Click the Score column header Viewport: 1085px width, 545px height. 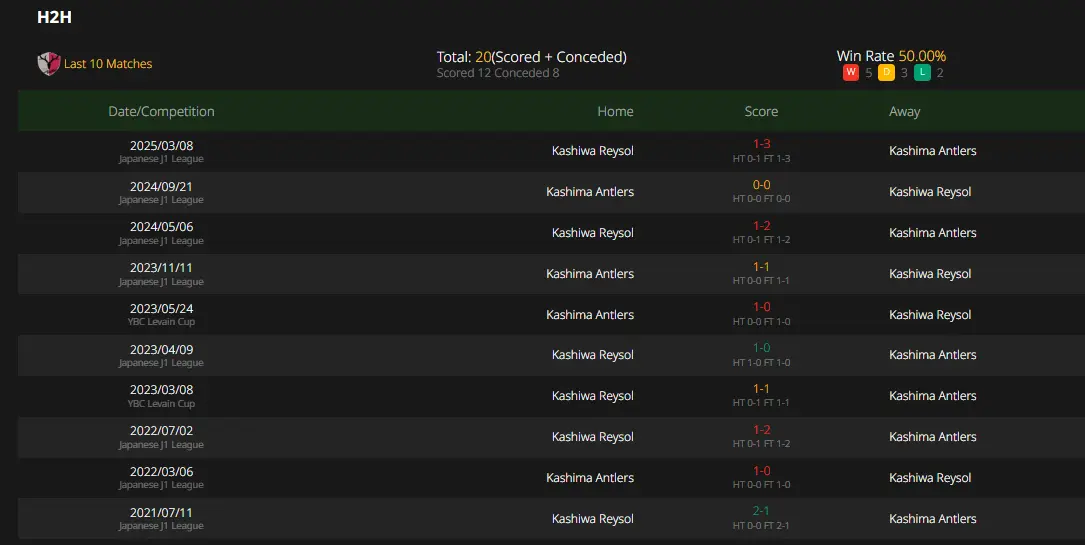(x=761, y=111)
